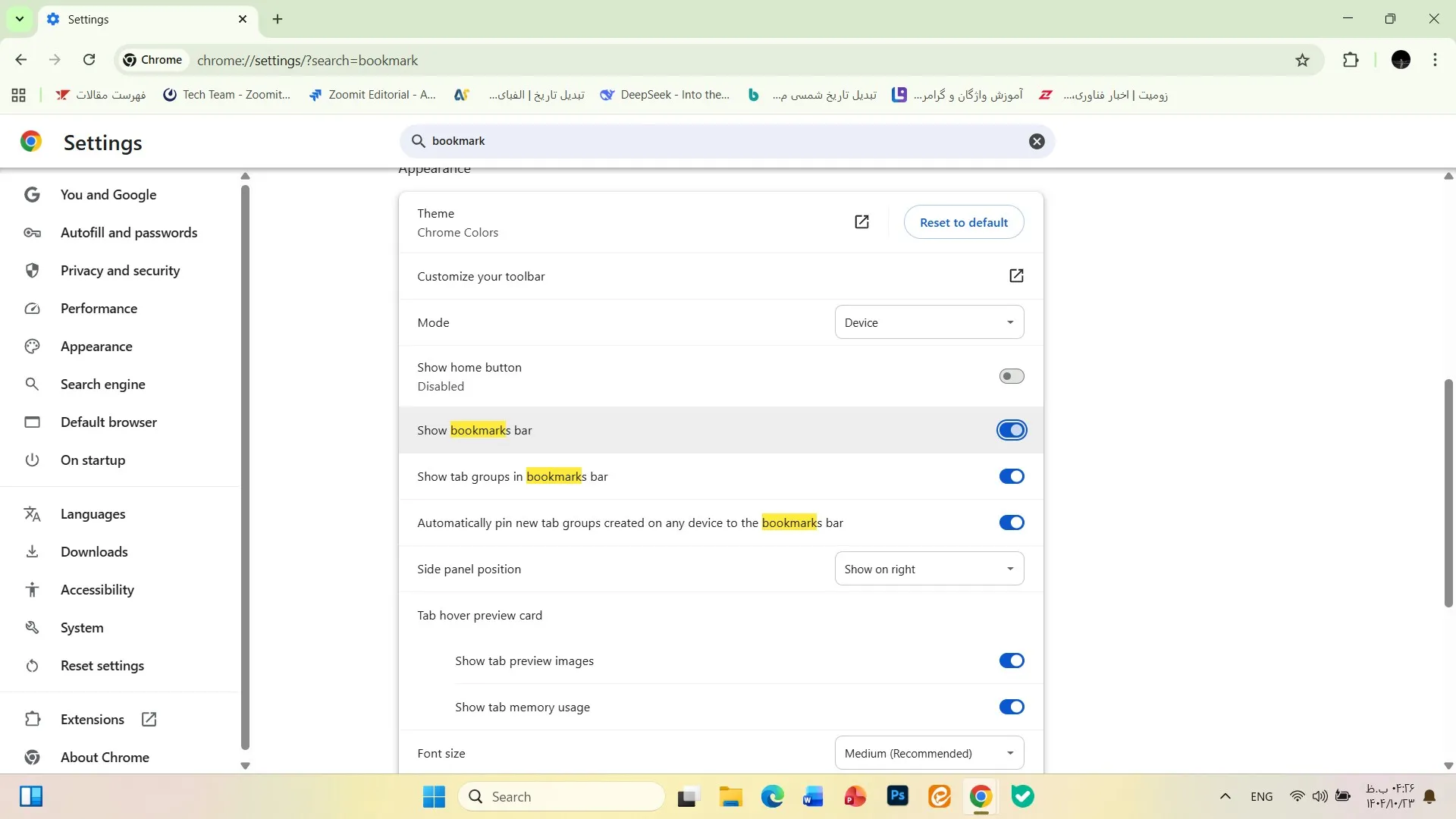Click the Extensions puzzle icon on toolbar
This screenshot has height=819, width=1456.
(x=1352, y=60)
